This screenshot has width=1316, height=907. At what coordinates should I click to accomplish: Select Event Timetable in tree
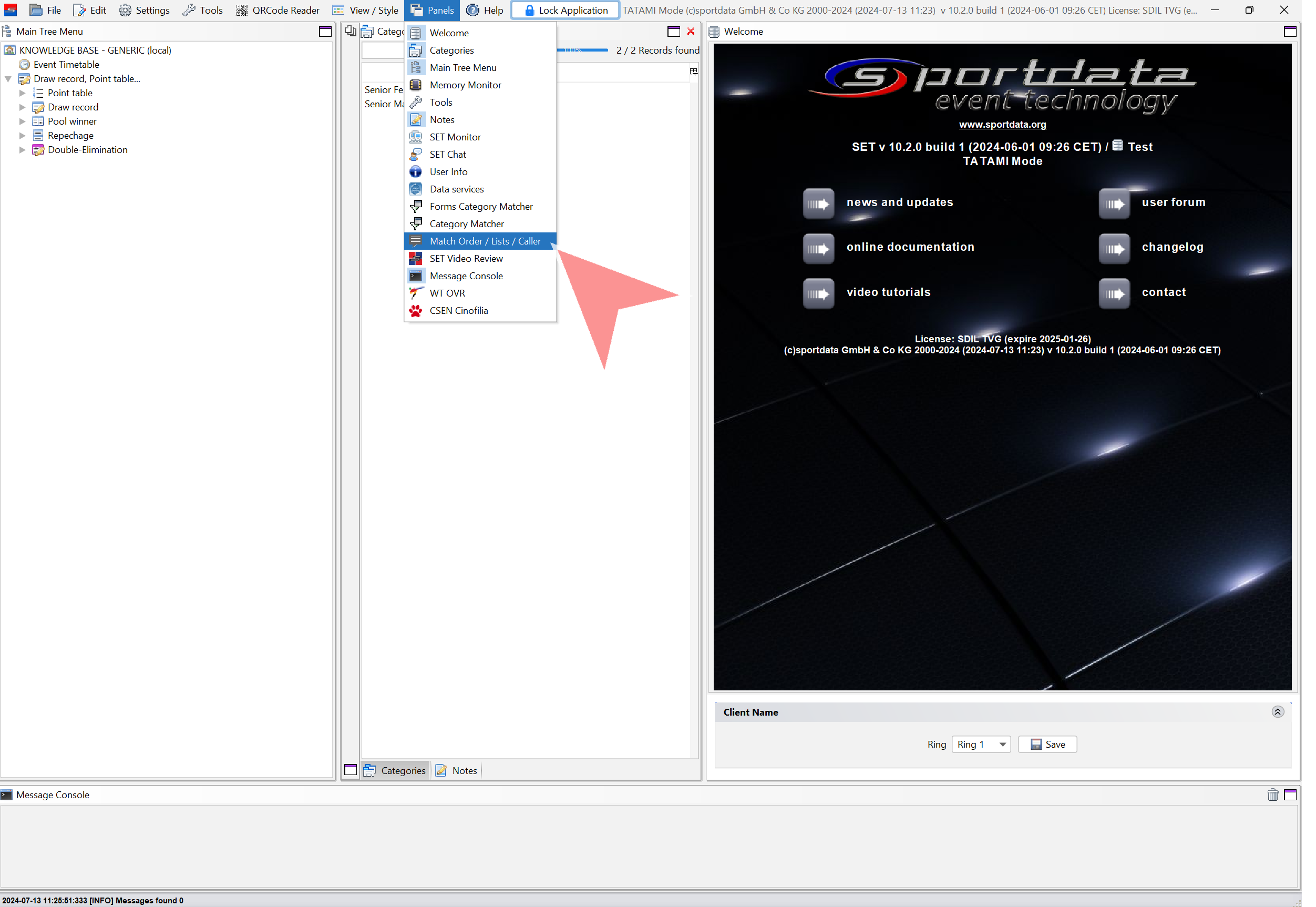(66, 65)
